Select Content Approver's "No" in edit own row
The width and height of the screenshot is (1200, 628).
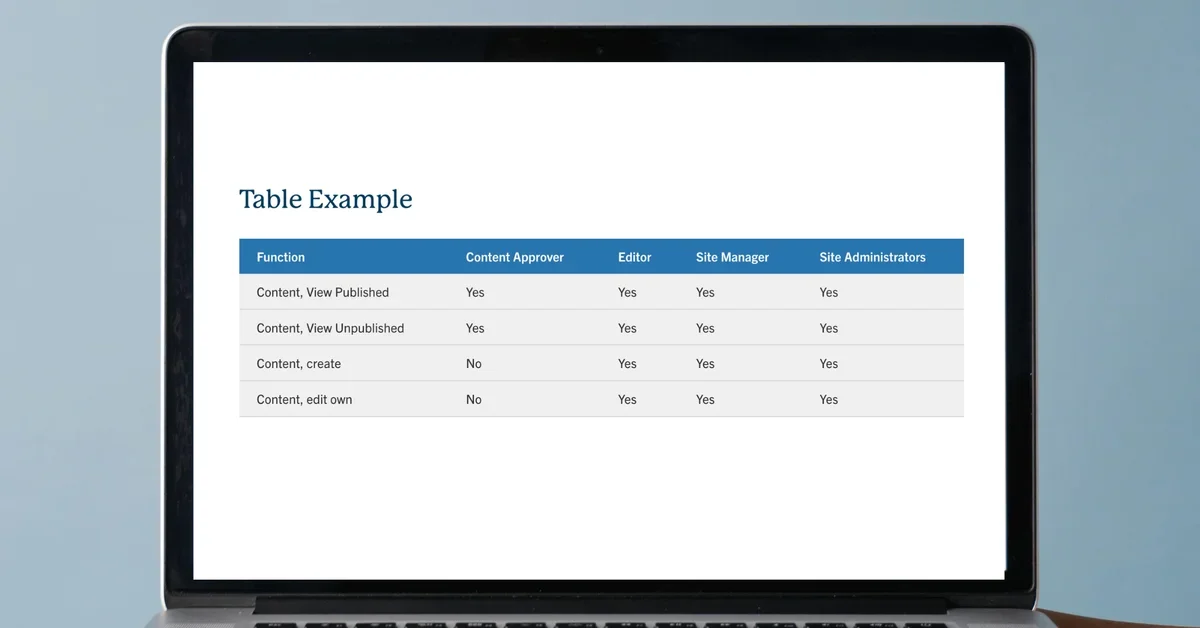click(x=473, y=399)
